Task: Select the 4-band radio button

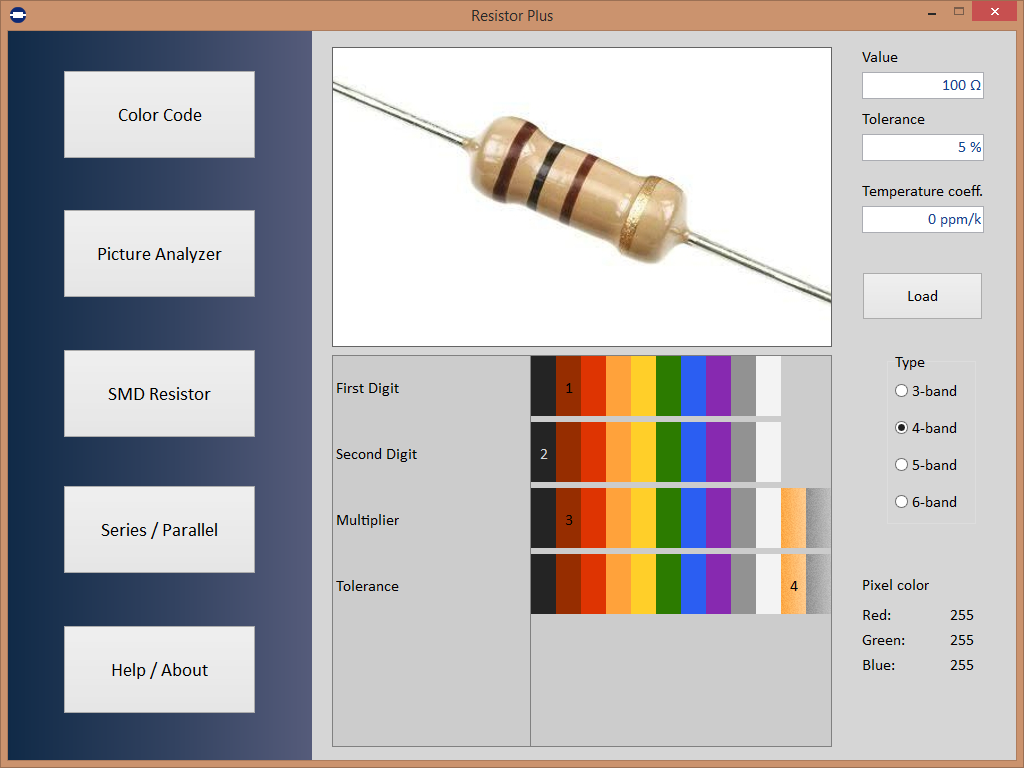Action: [x=925, y=428]
